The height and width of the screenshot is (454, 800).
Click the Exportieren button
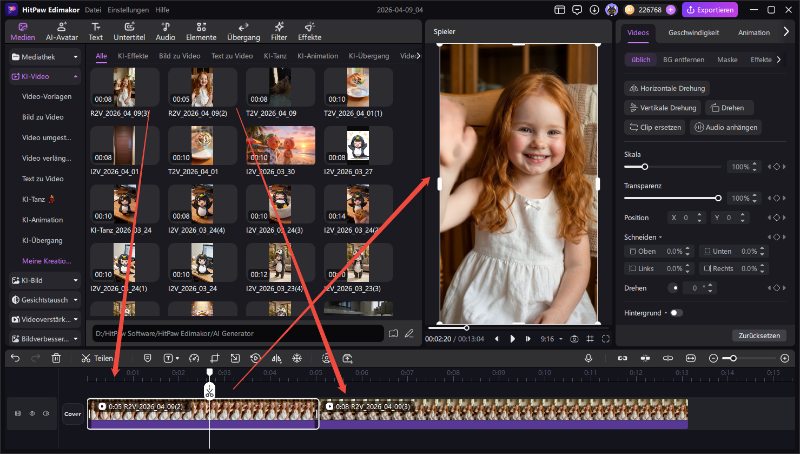tap(710, 10)
